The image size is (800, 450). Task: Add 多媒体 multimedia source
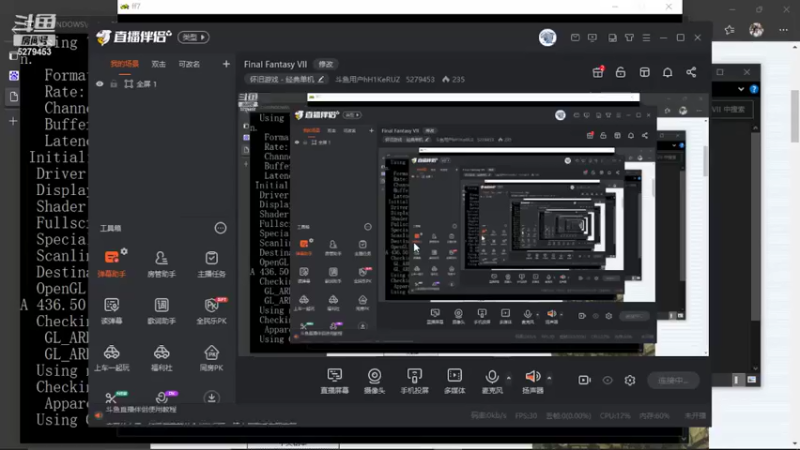click(x=455, y=381)
